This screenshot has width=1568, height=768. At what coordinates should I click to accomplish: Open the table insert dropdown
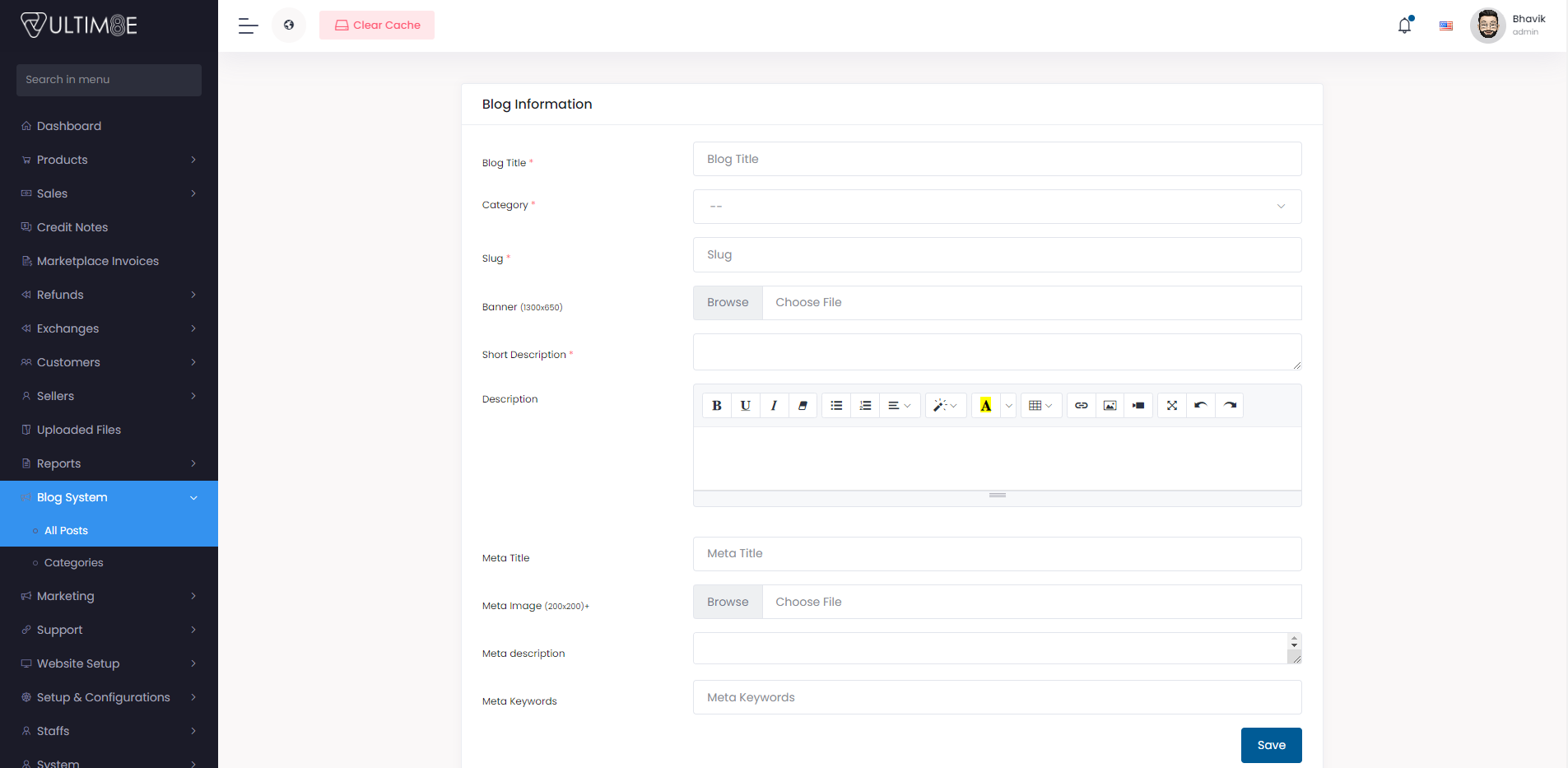1040,406
